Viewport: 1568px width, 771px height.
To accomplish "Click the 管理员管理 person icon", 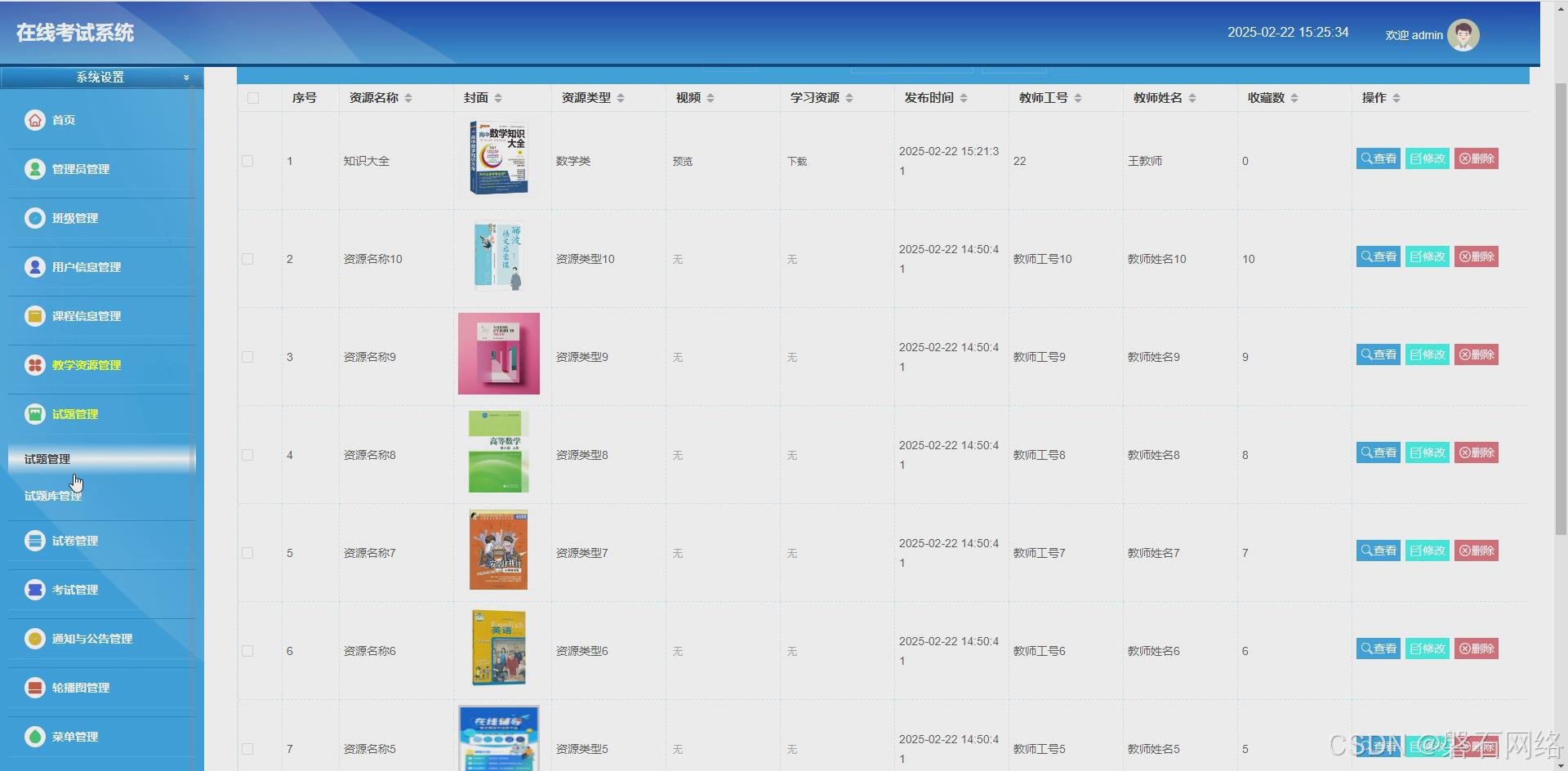I will 34,169.
